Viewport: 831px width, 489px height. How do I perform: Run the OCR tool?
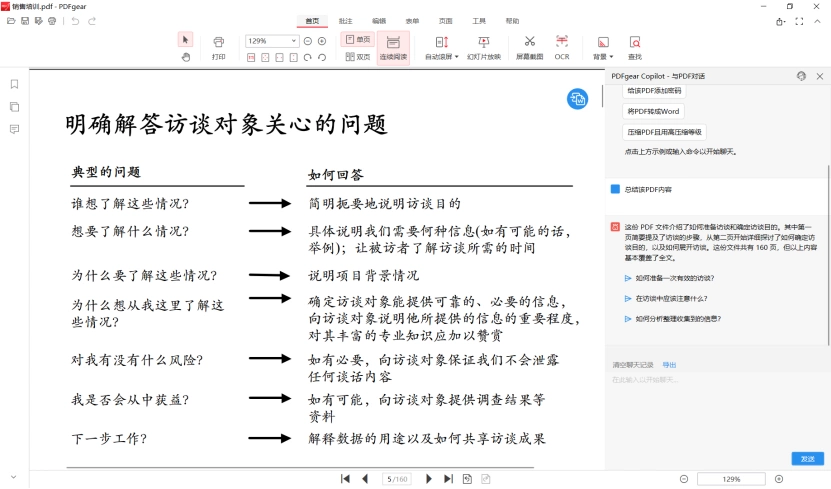pos(562,48)
